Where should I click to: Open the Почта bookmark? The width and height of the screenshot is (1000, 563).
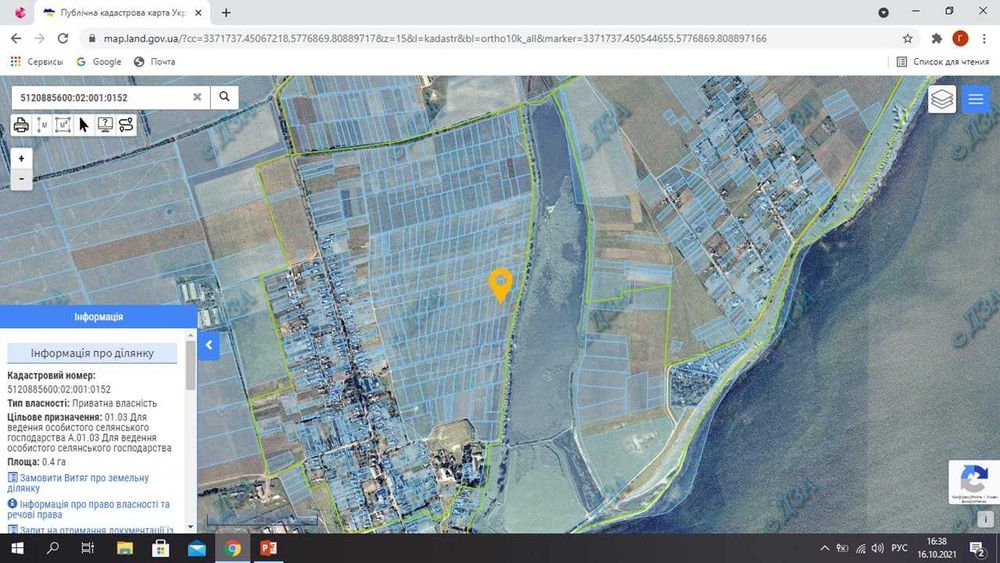coord(154,62)
